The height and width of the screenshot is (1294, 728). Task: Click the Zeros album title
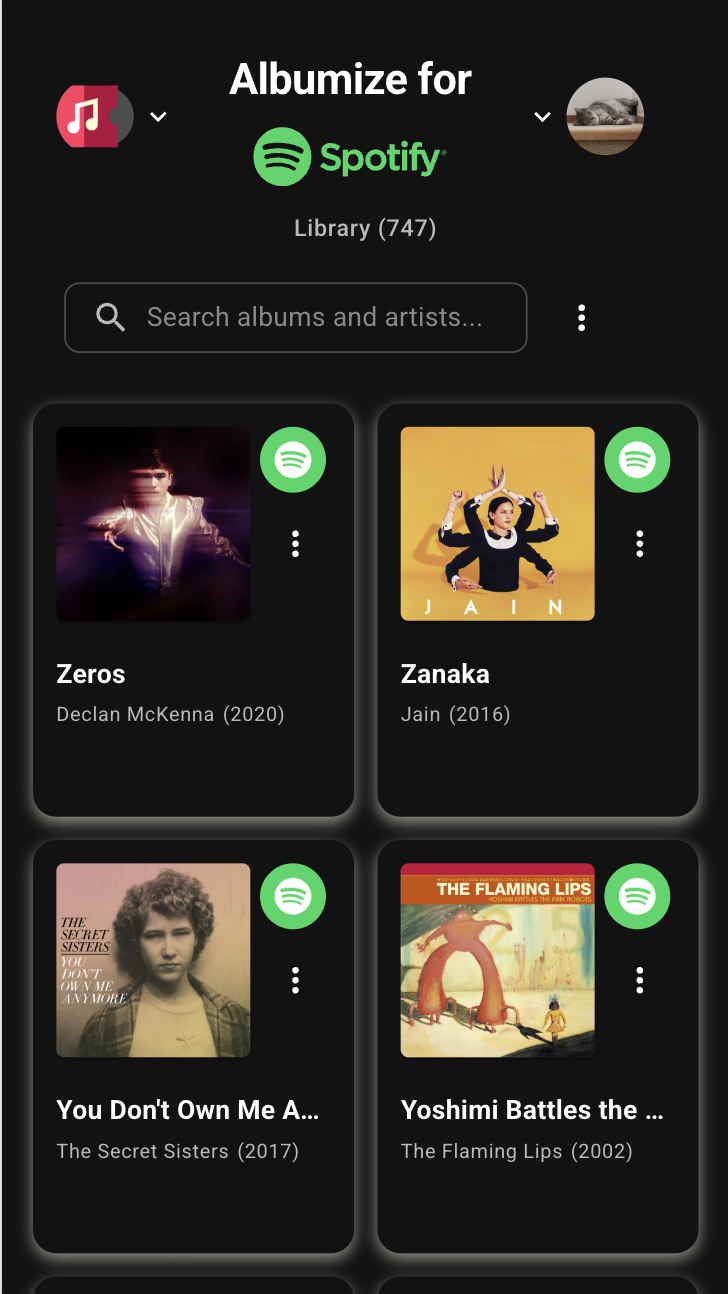coord(91,674)
